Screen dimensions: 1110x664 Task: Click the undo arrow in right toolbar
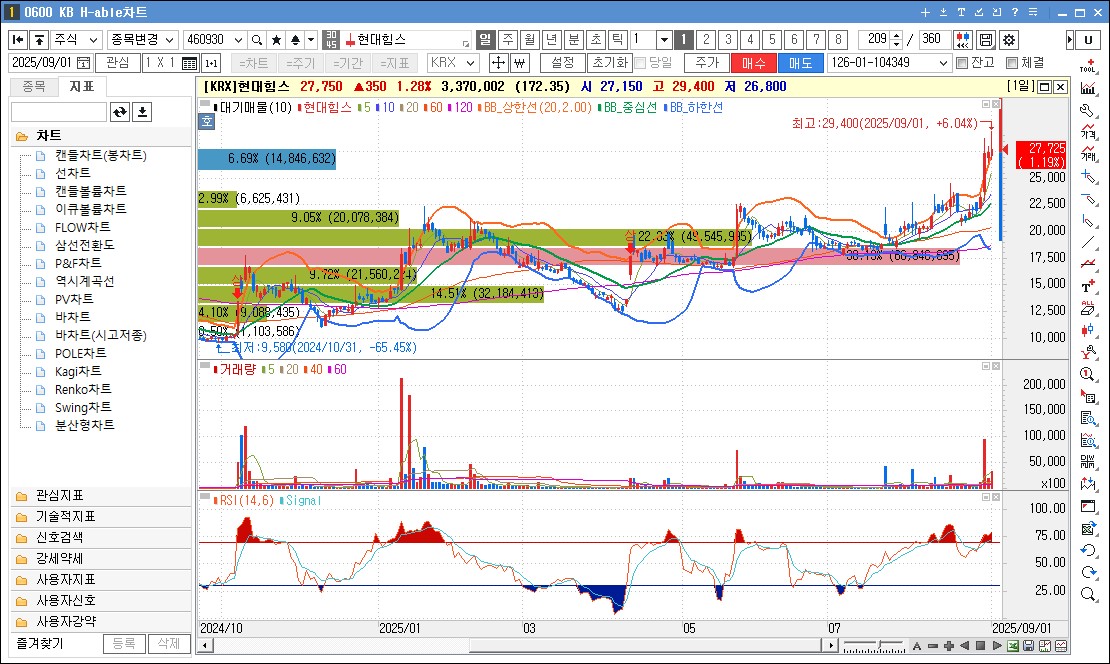point(1088,550)
